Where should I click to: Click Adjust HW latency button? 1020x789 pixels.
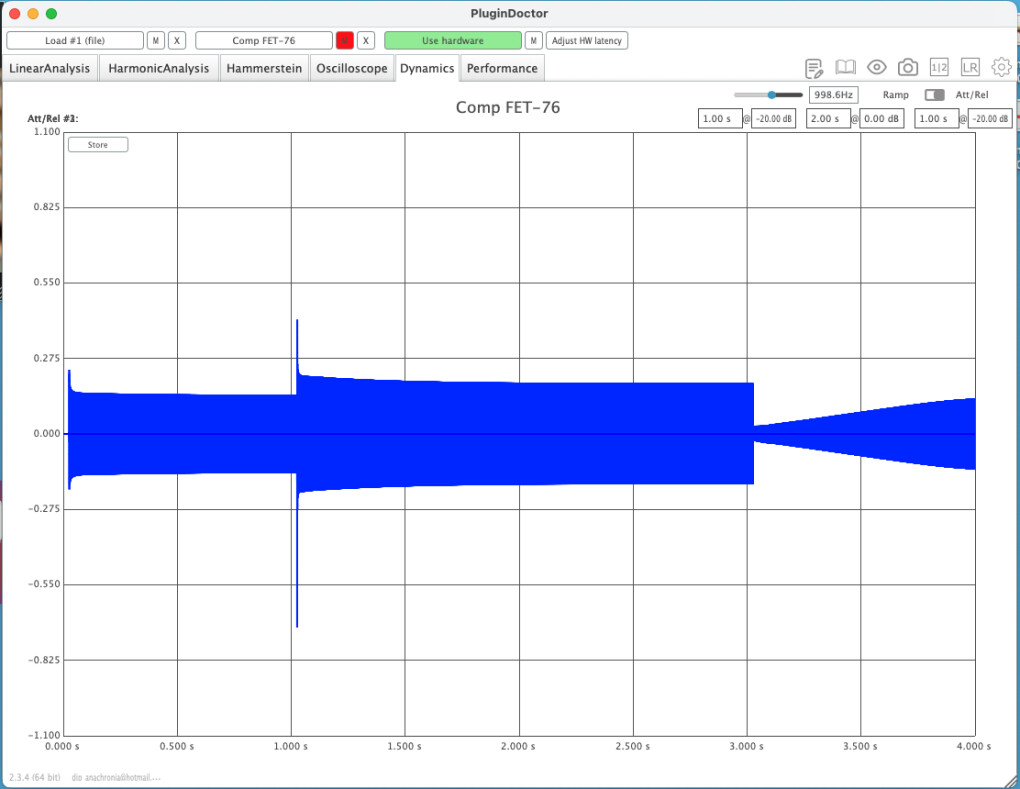coord(587,40)
